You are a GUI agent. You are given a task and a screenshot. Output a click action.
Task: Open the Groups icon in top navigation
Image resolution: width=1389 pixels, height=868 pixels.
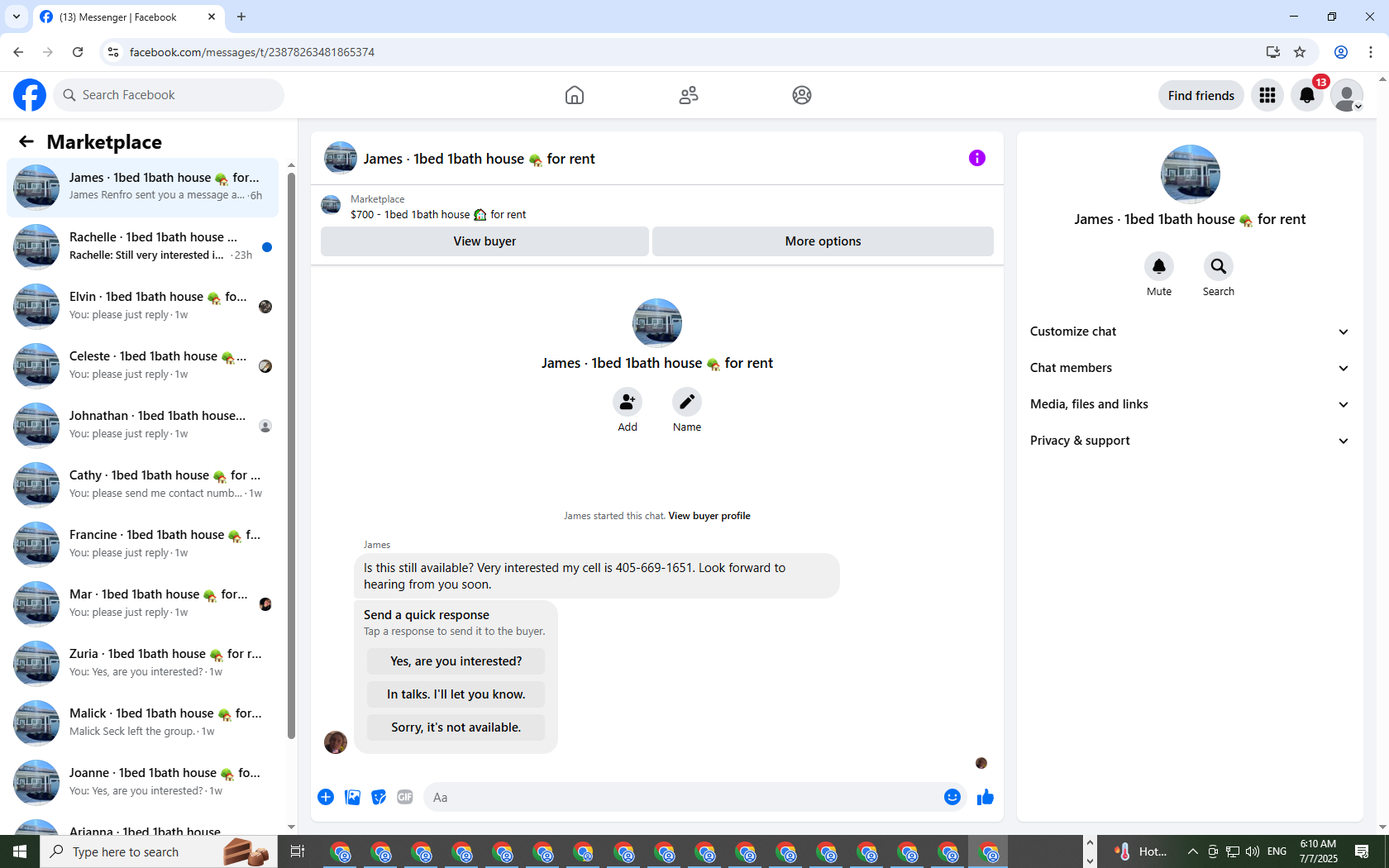(x=802, y=95)
